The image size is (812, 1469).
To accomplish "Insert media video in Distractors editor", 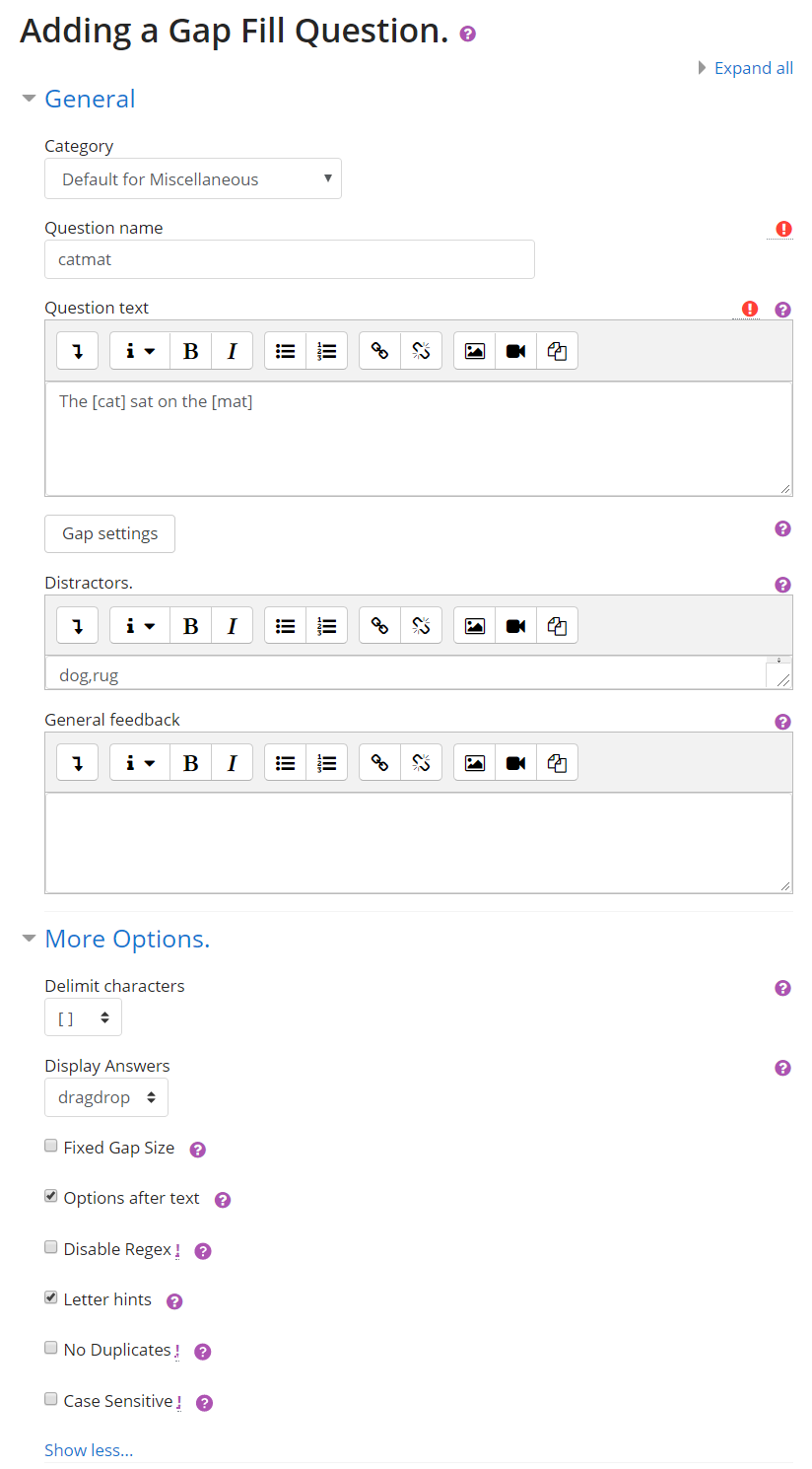I will [515, 626].
